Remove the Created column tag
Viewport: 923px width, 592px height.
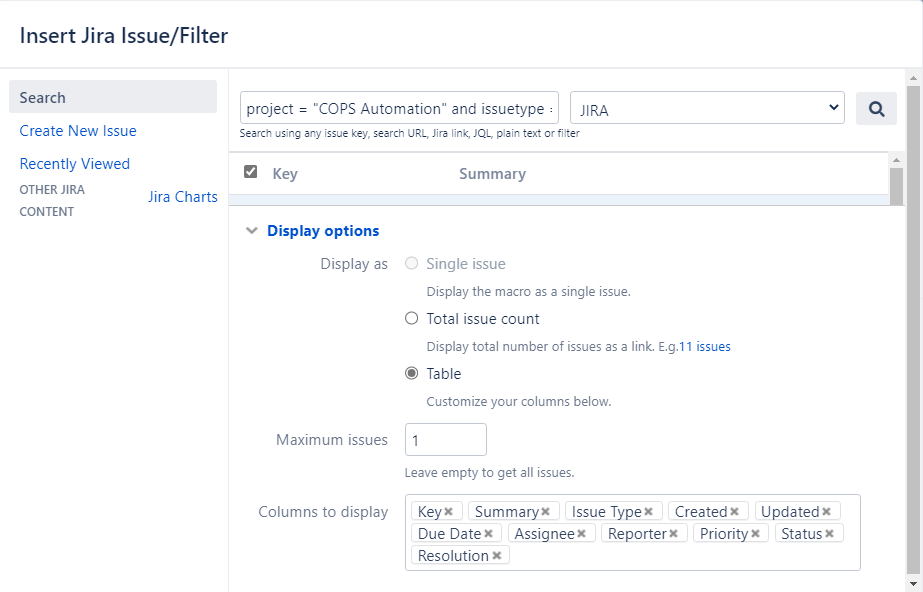tap(735, 512)
